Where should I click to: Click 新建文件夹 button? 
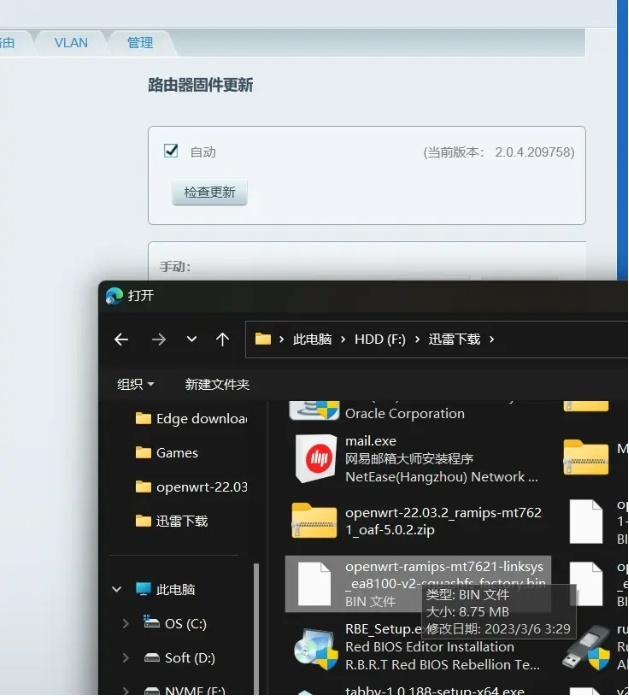pos(217,384)
